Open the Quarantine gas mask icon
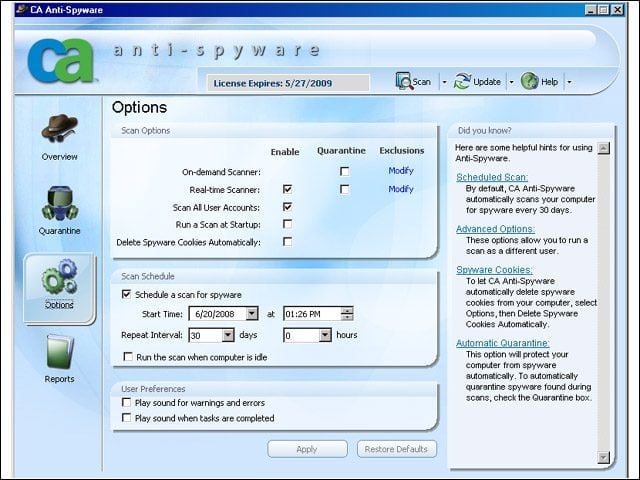The width and height of the screenshot is (640, 480). (60, 203)
